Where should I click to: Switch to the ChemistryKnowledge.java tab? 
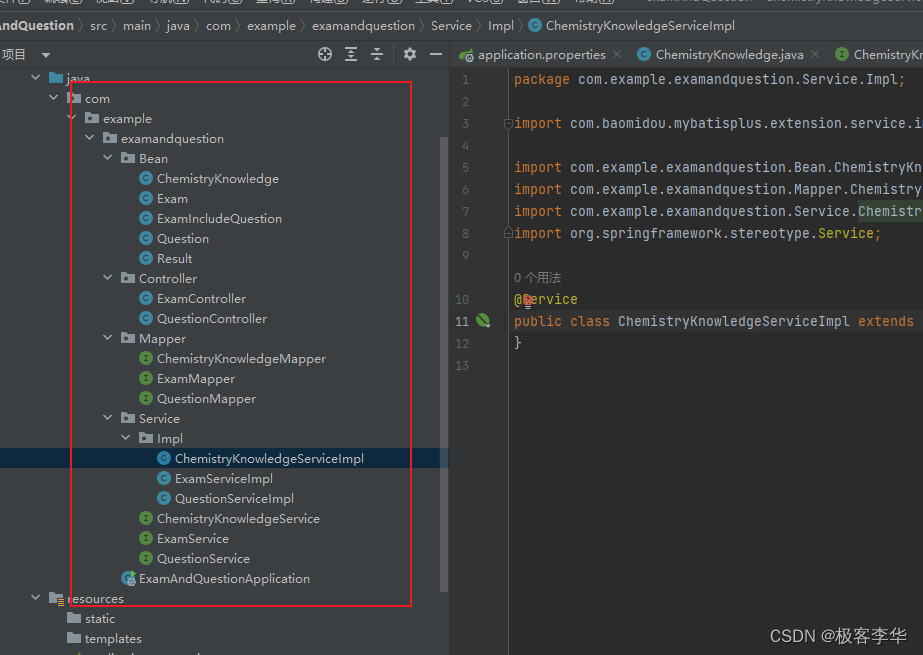729,55
